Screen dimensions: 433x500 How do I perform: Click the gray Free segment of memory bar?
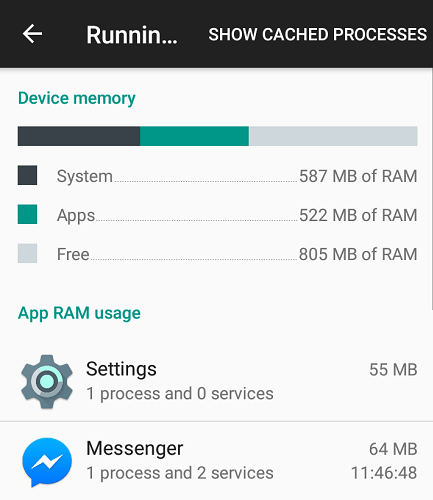click(x=333, y=136)
